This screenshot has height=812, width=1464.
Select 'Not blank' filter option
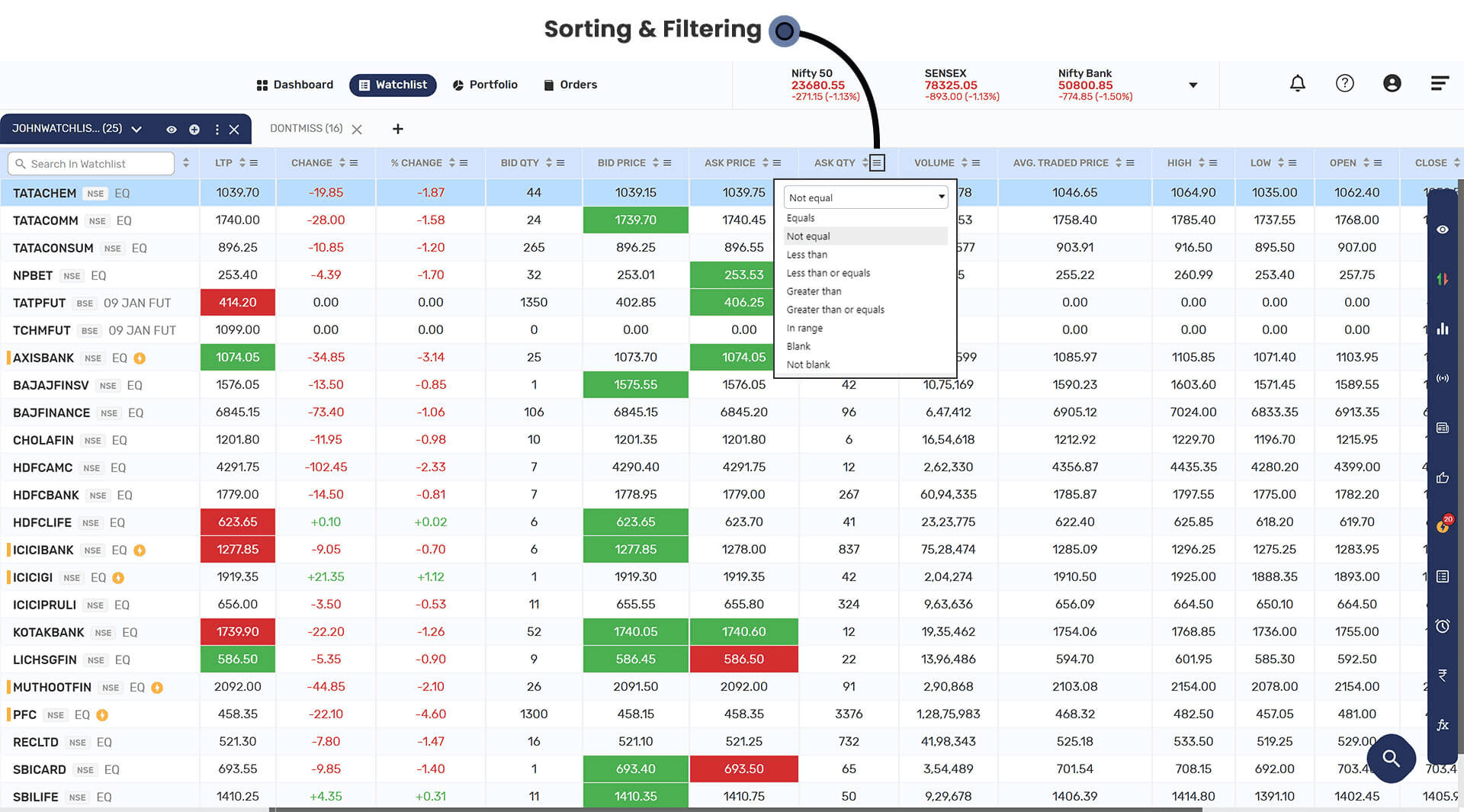point(865,364)
